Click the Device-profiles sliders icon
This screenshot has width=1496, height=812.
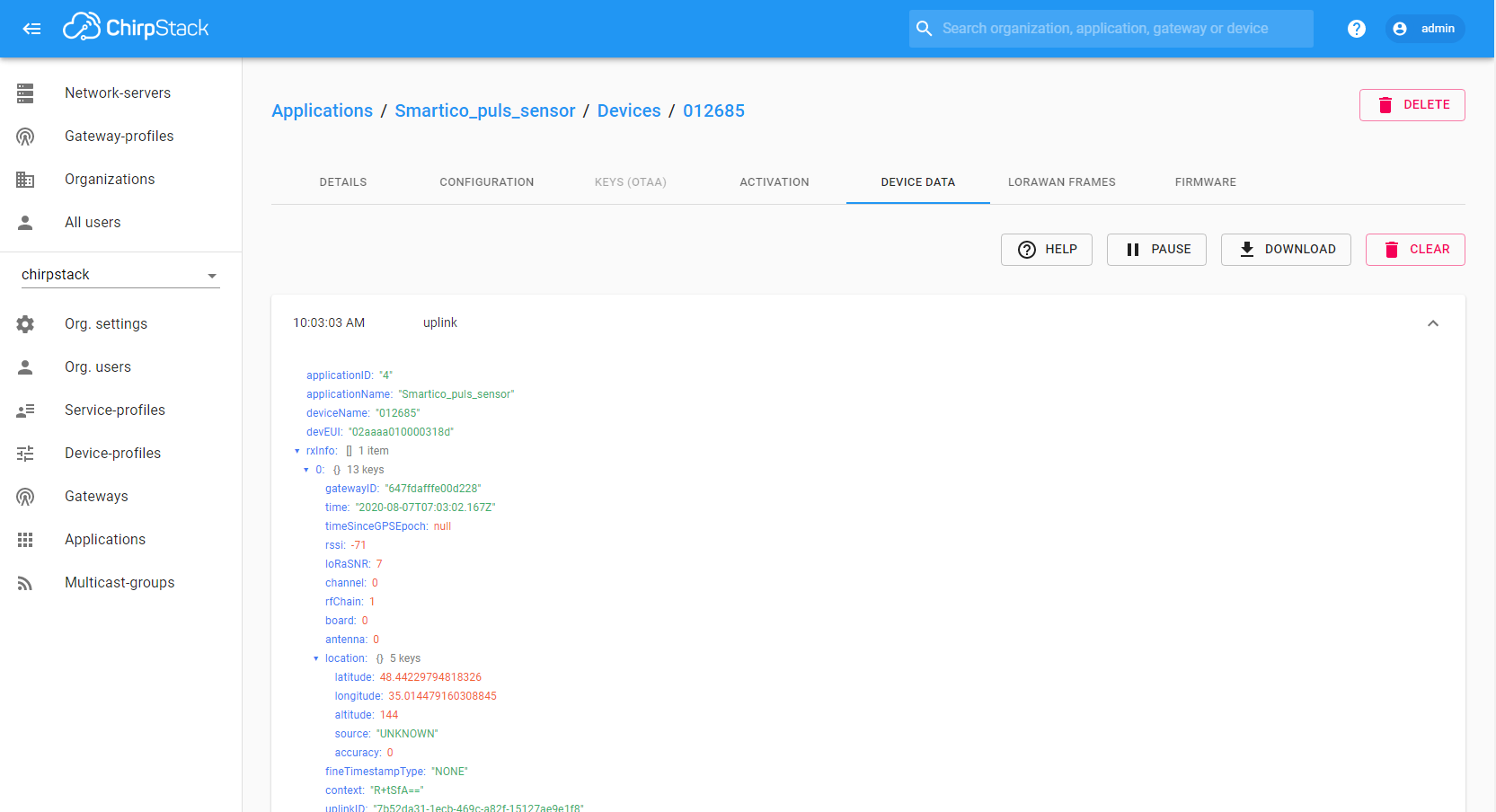(x=25, y=454)
